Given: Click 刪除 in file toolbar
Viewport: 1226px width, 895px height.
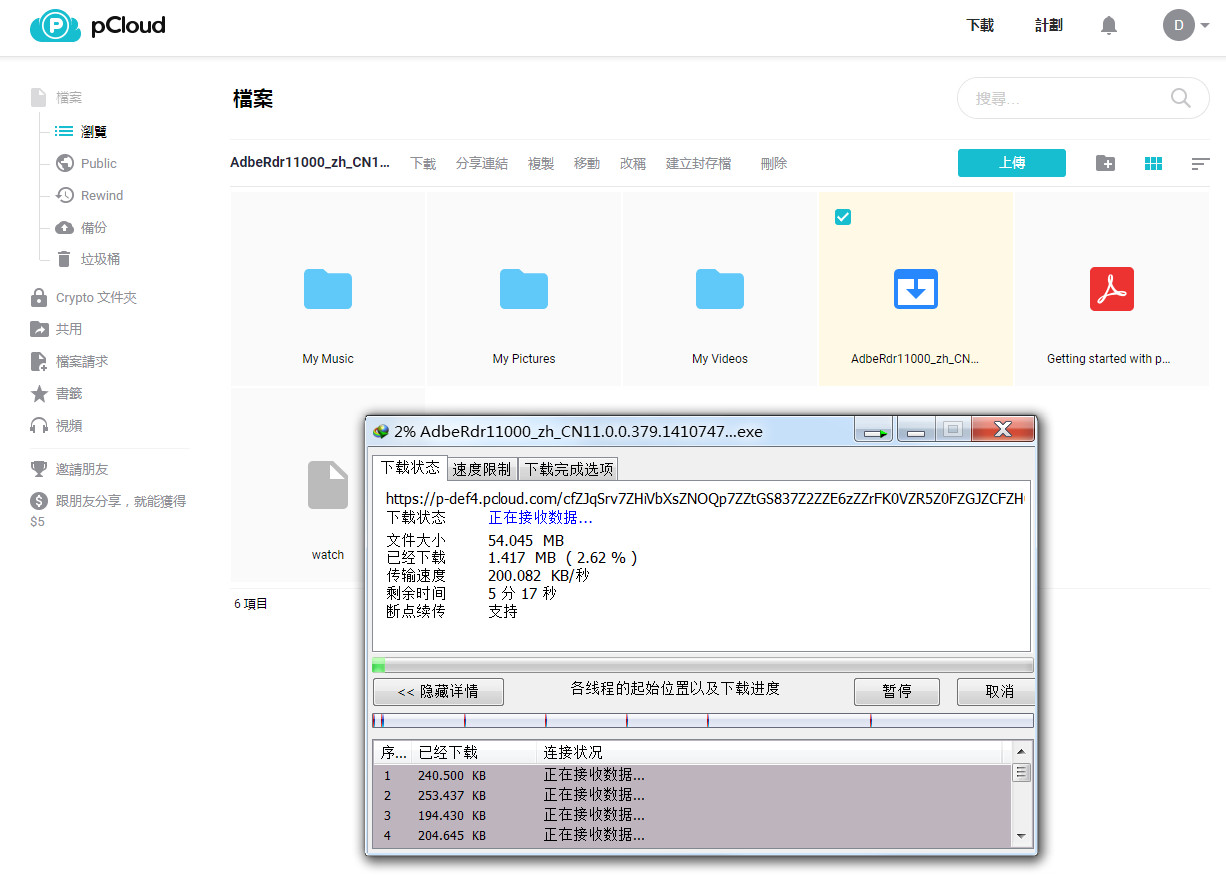Looking at the screenshot, I should click(x=774, y=163).
